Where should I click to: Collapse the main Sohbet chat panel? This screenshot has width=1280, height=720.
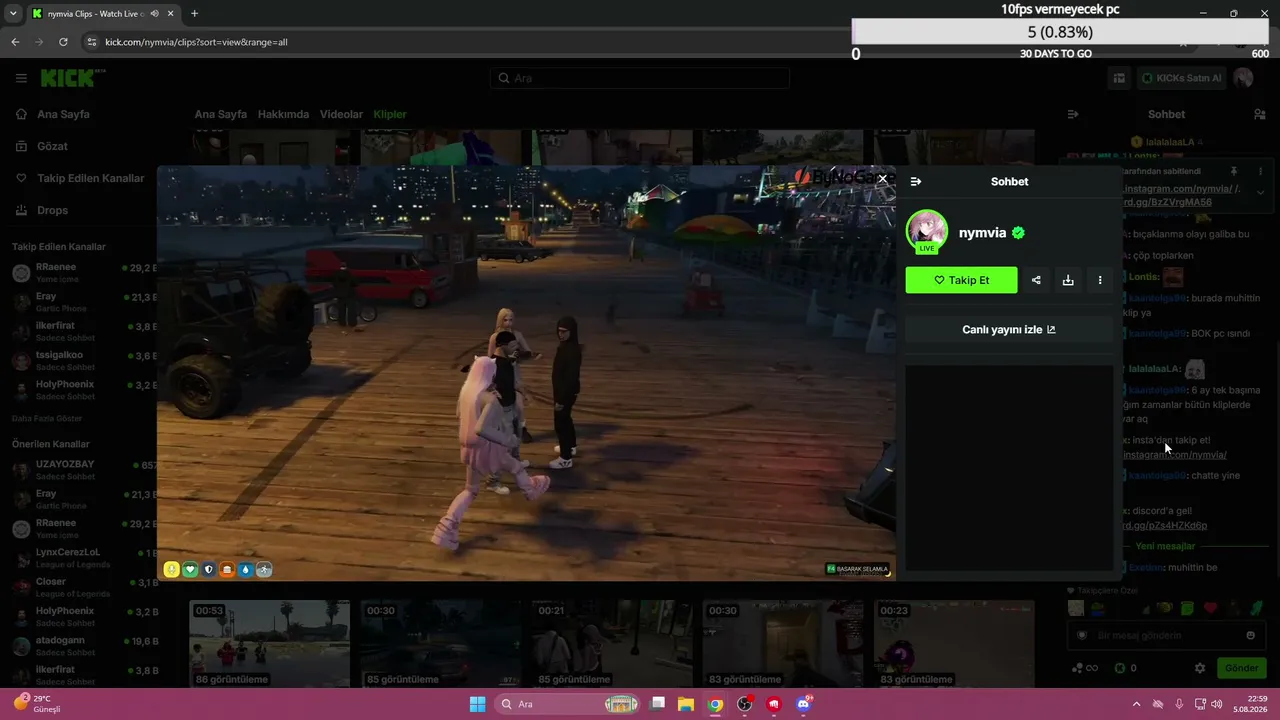tap(1073, 114)
